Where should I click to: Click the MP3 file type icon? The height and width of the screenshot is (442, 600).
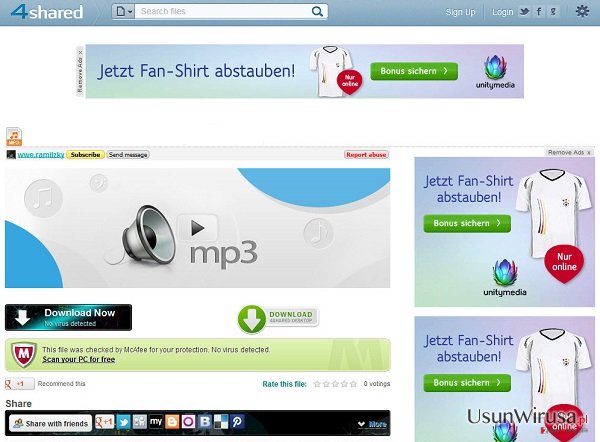coord(14,137)
